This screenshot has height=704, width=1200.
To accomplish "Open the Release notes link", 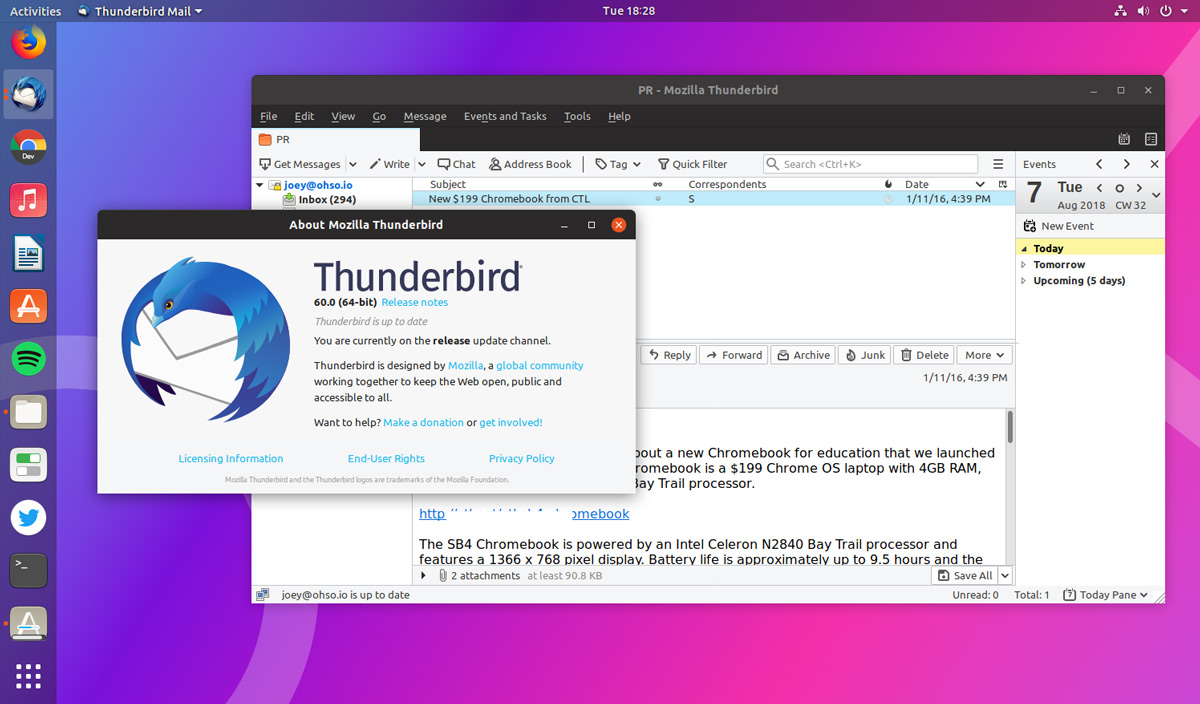I will 415,302.
